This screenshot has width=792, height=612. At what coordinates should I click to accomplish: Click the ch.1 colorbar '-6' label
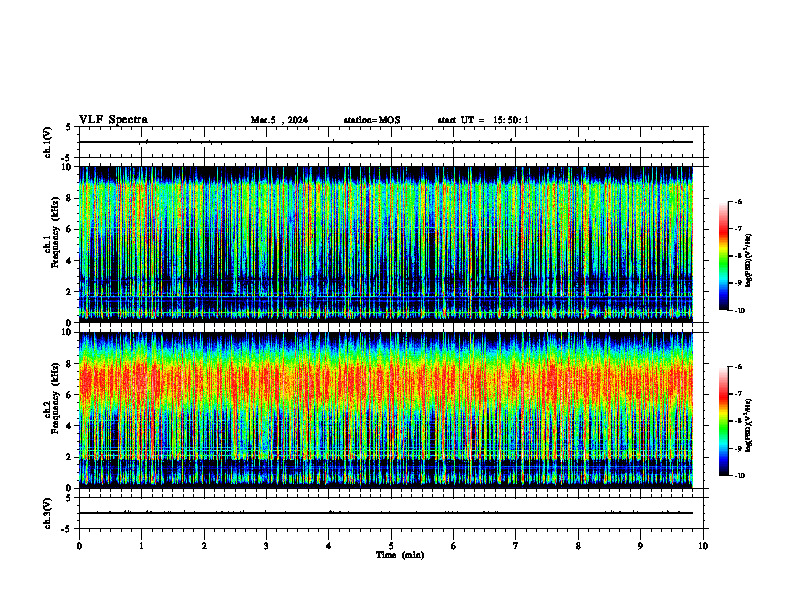pyautogui.click(x=738, y=201)
